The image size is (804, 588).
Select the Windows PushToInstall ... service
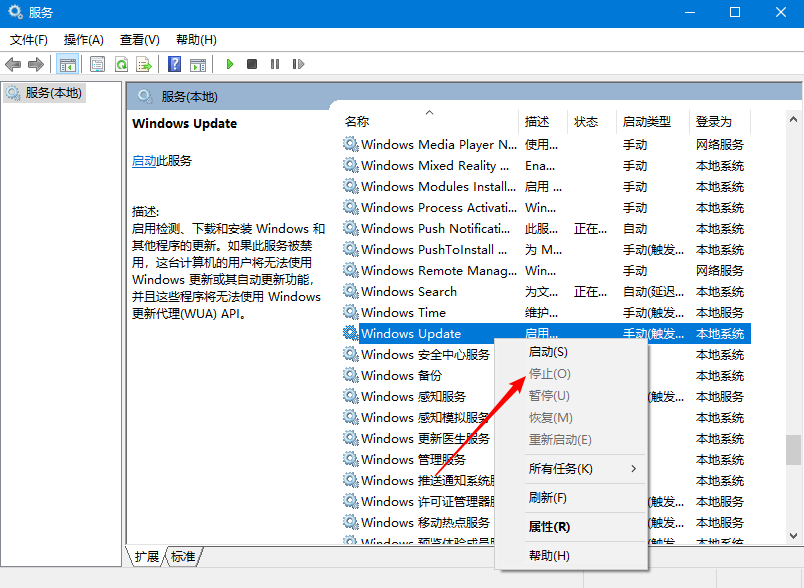(547, 250)
